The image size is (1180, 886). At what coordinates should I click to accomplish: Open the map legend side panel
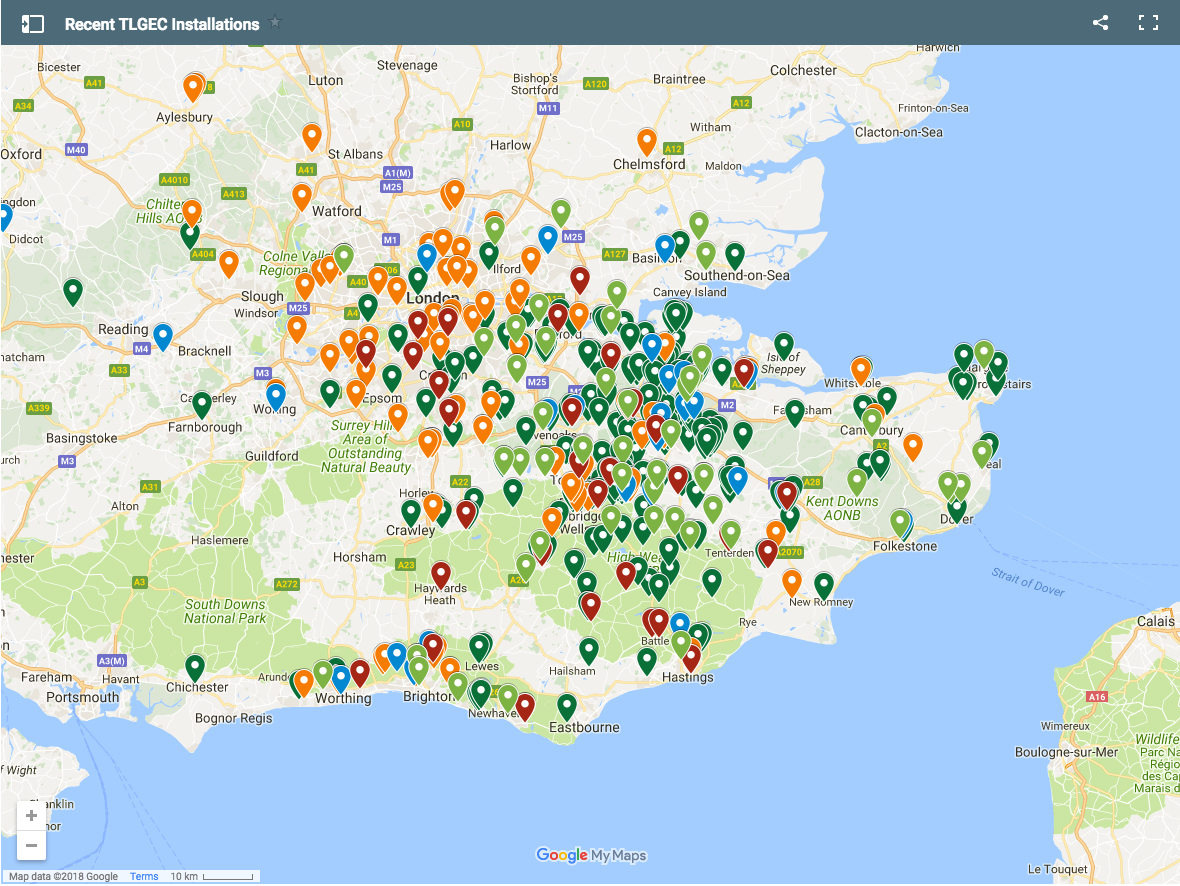point(33,22)
